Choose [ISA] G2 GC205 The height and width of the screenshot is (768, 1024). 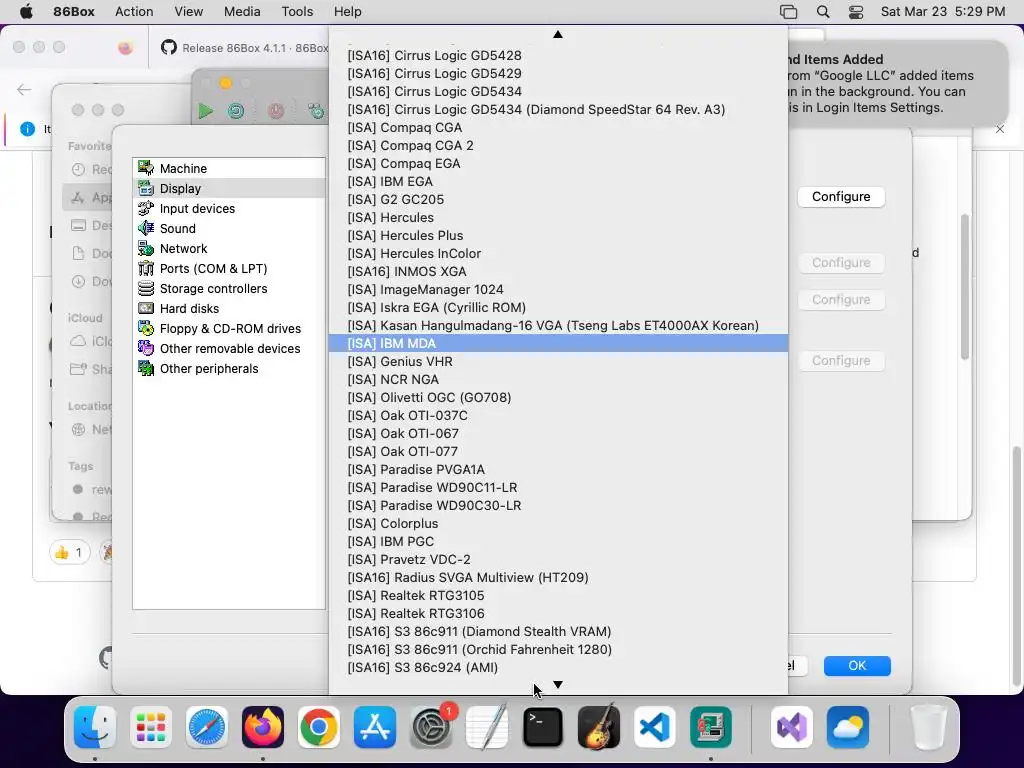pyautogui.click(x=558, y=199)
